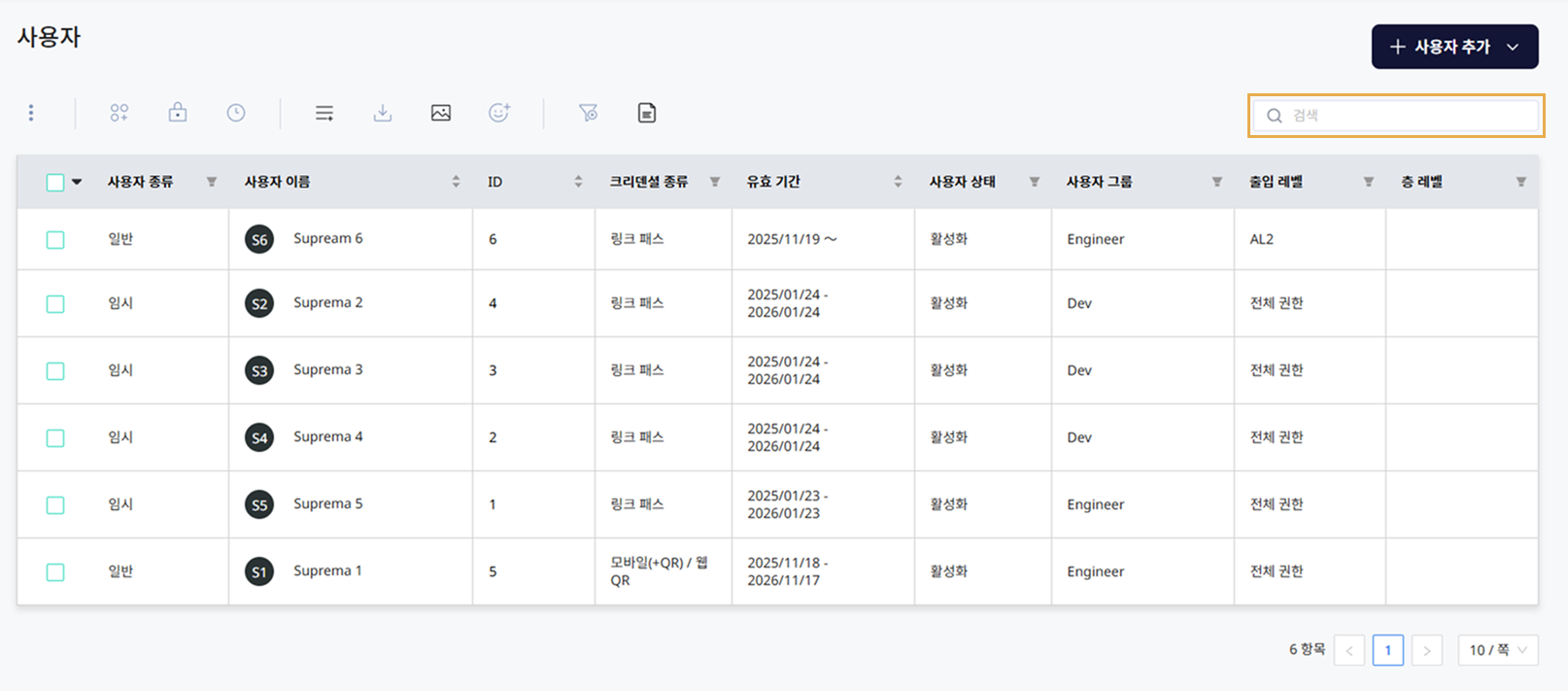Go to page 1 in pagination
Screen dimensions: 1568x691
pos(1387,650)
